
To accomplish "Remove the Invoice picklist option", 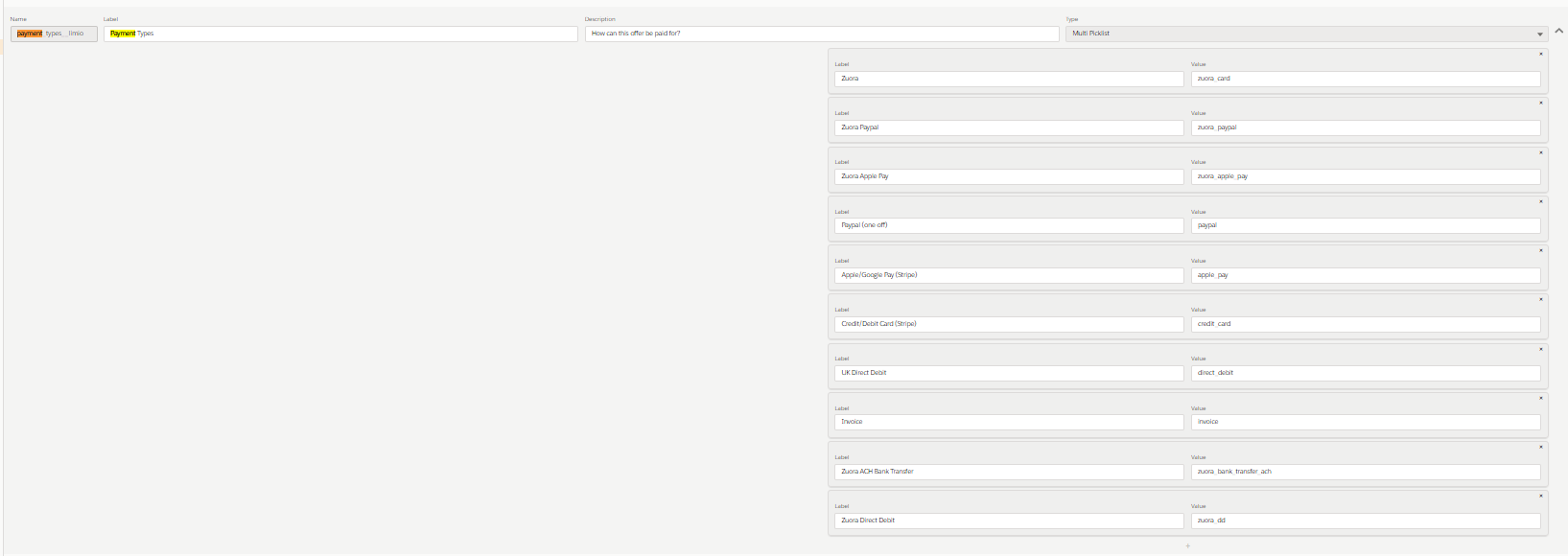I will (1541, 398).
